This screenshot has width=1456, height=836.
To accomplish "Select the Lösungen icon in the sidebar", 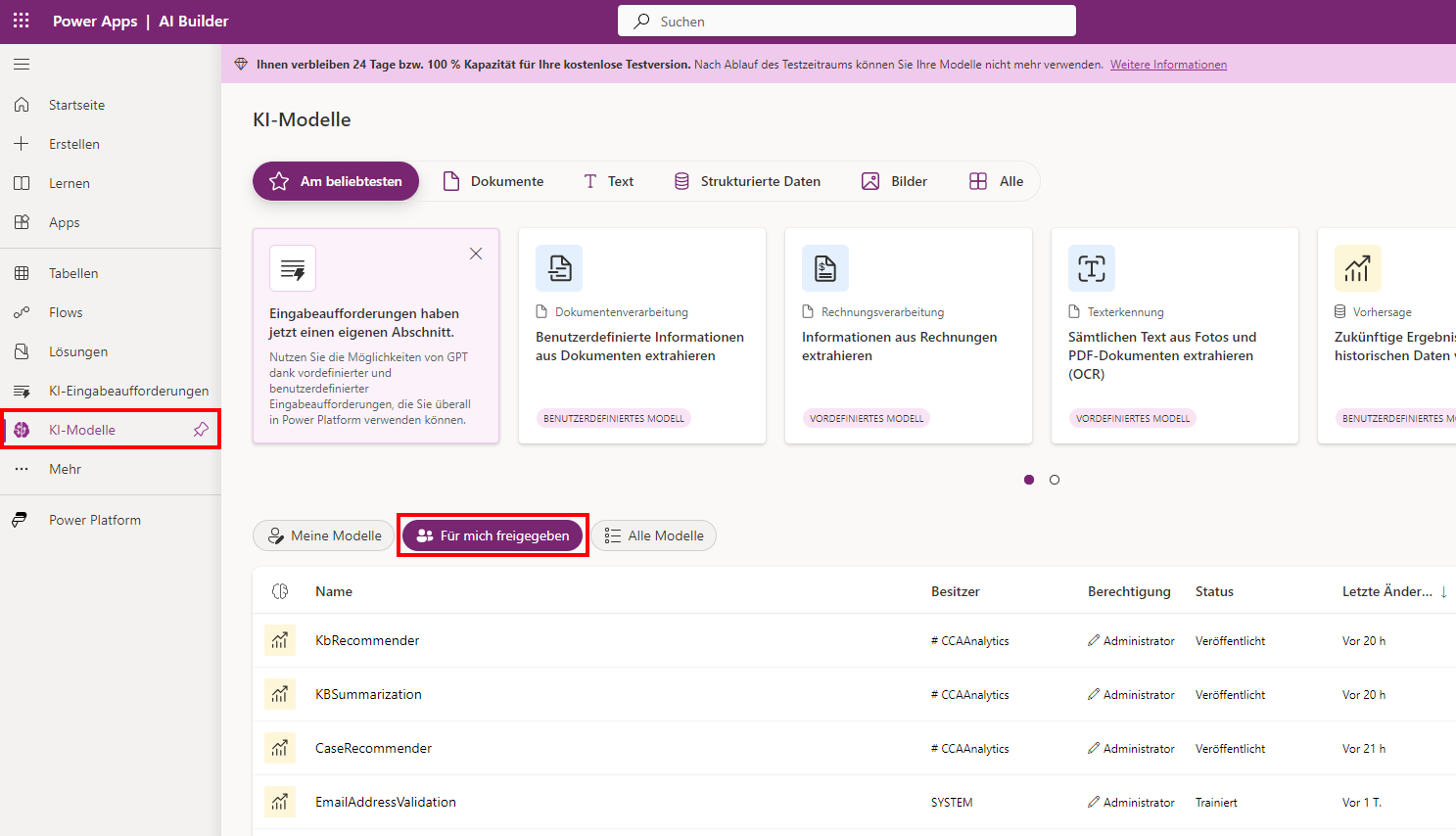I will tap(23, 351).
